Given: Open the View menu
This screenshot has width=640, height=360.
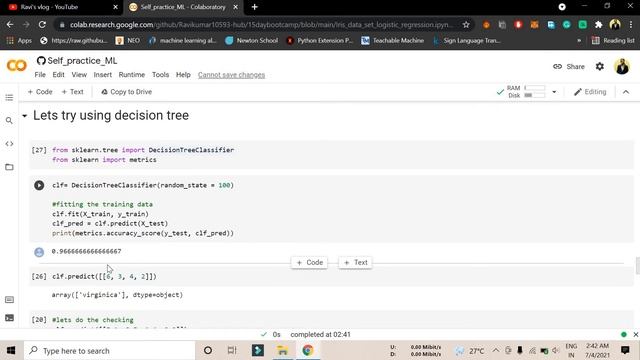Looking at the screenshot, I should tap(79, 75).
